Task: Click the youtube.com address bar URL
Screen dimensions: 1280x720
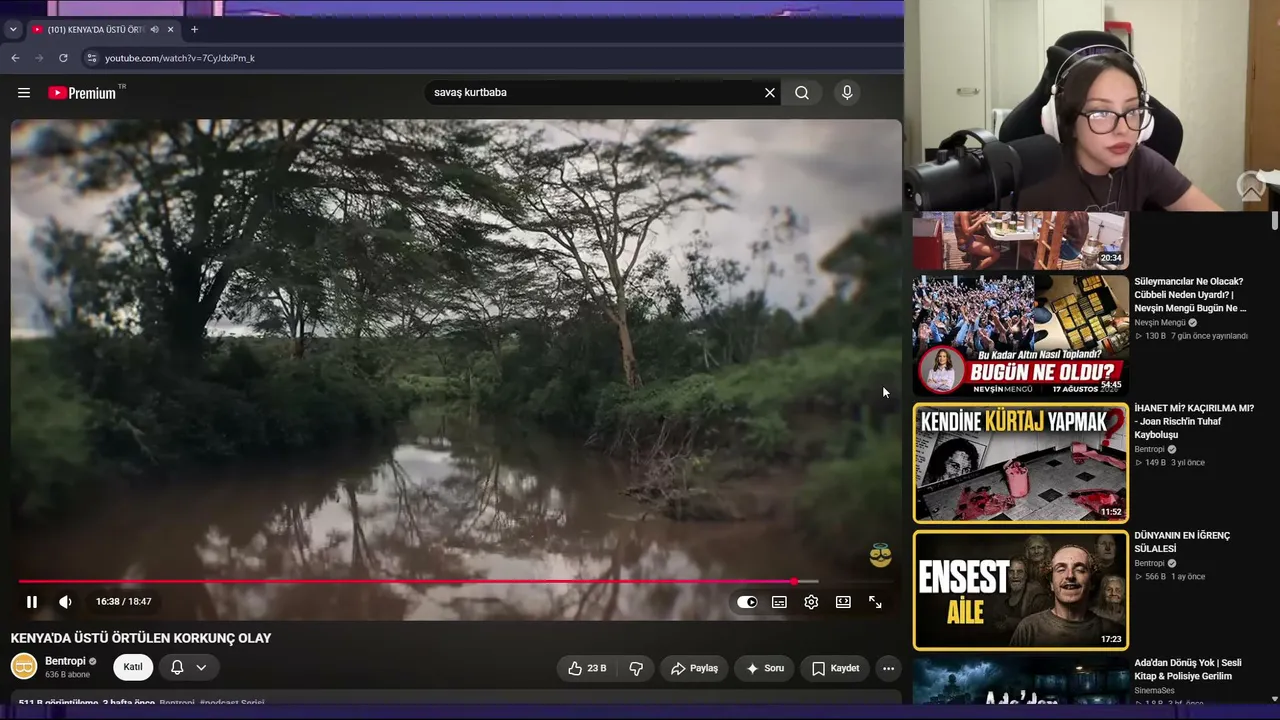Action: pos(180,58)
